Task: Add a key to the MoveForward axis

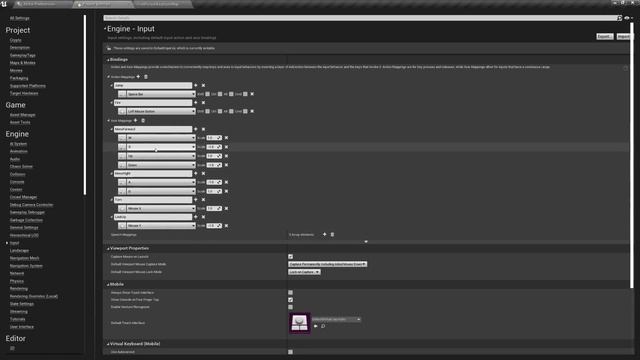Action: point(196,129)
